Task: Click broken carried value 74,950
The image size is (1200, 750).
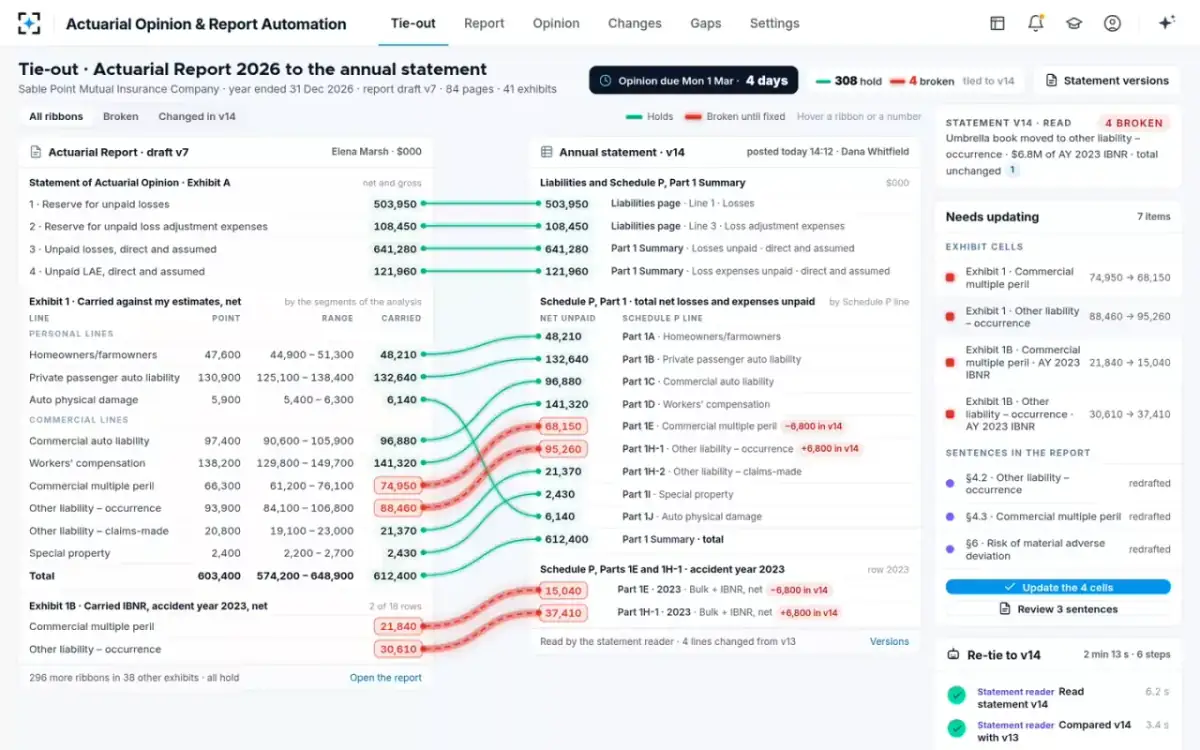Action: tap(398, 486)
